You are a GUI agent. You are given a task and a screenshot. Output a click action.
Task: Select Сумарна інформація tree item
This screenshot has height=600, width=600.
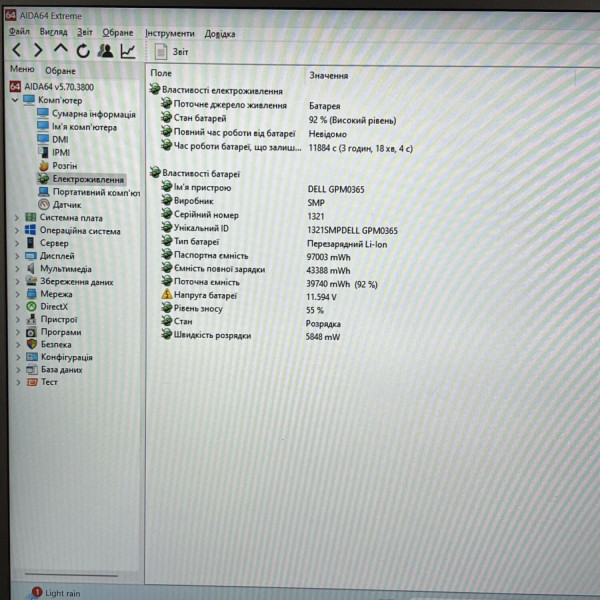[x=86, y=114]
